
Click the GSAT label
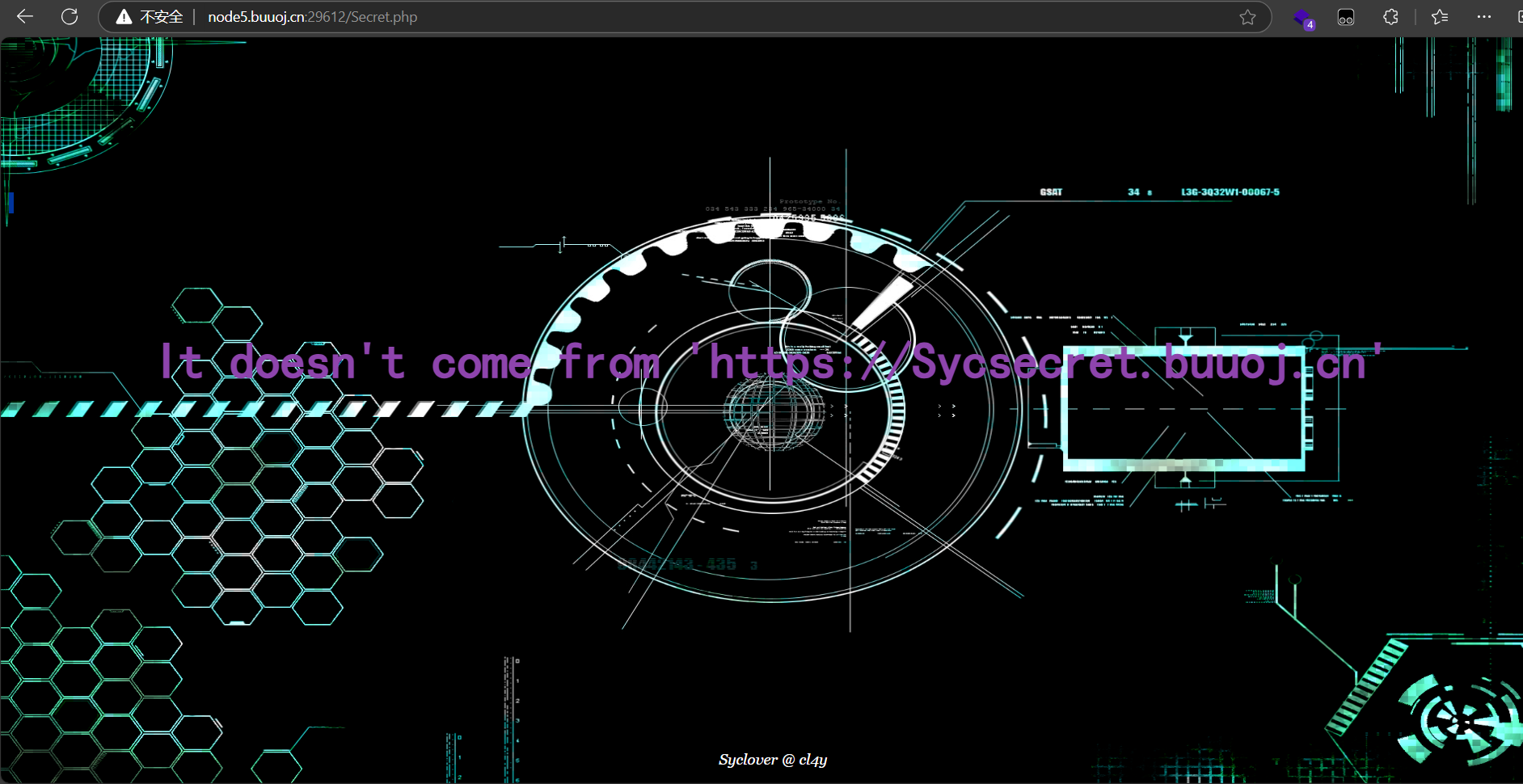click(x=1051, y=192)
